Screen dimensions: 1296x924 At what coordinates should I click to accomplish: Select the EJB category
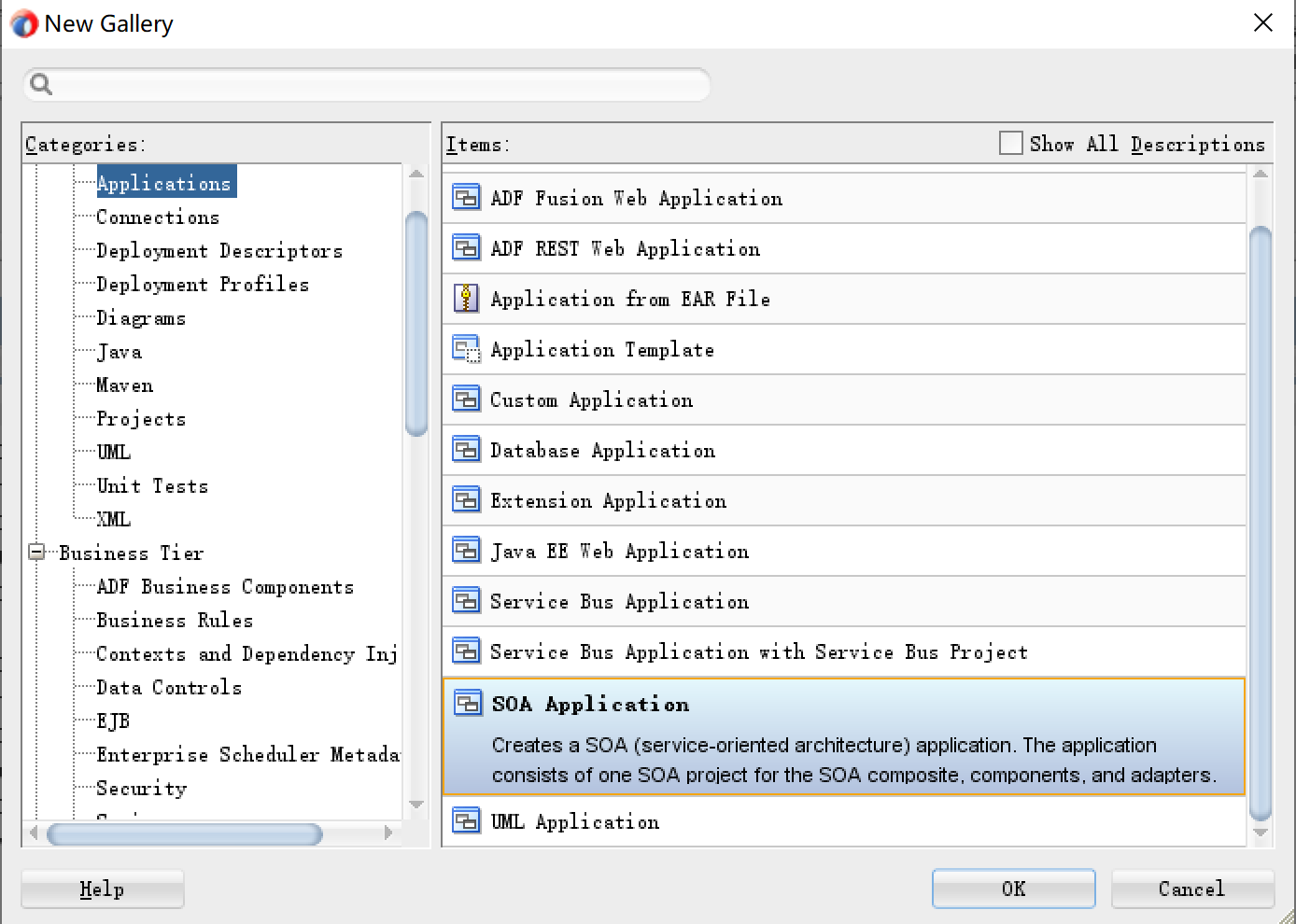[113, 721]
